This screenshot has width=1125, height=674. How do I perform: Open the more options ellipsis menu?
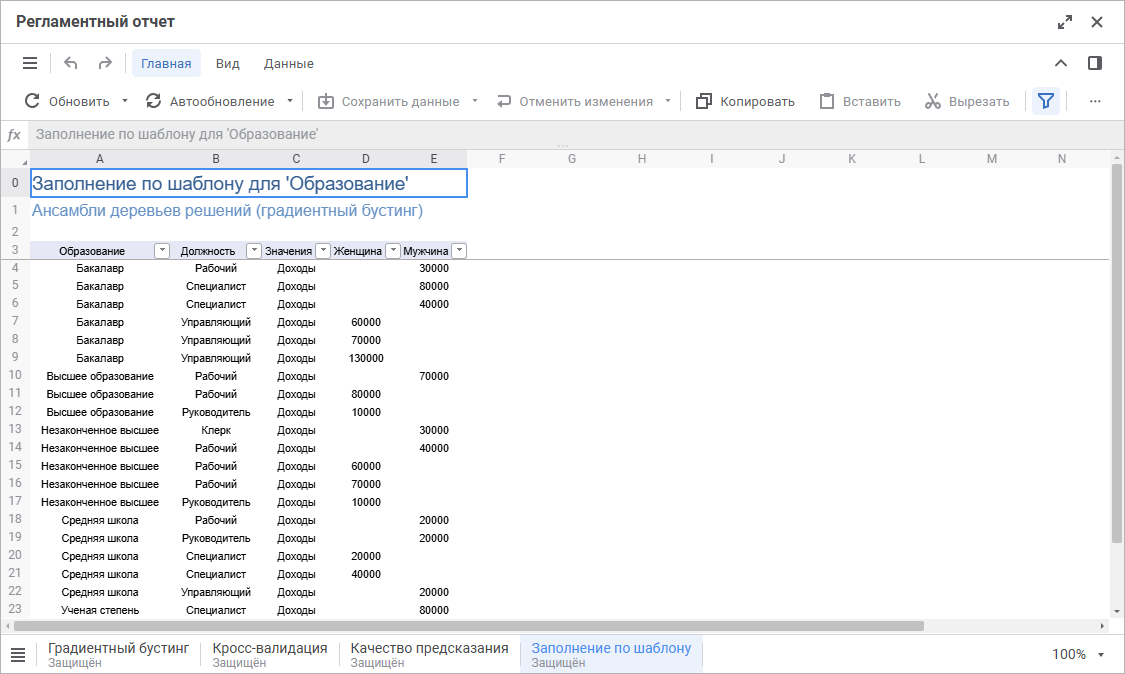click(1095, 101)
